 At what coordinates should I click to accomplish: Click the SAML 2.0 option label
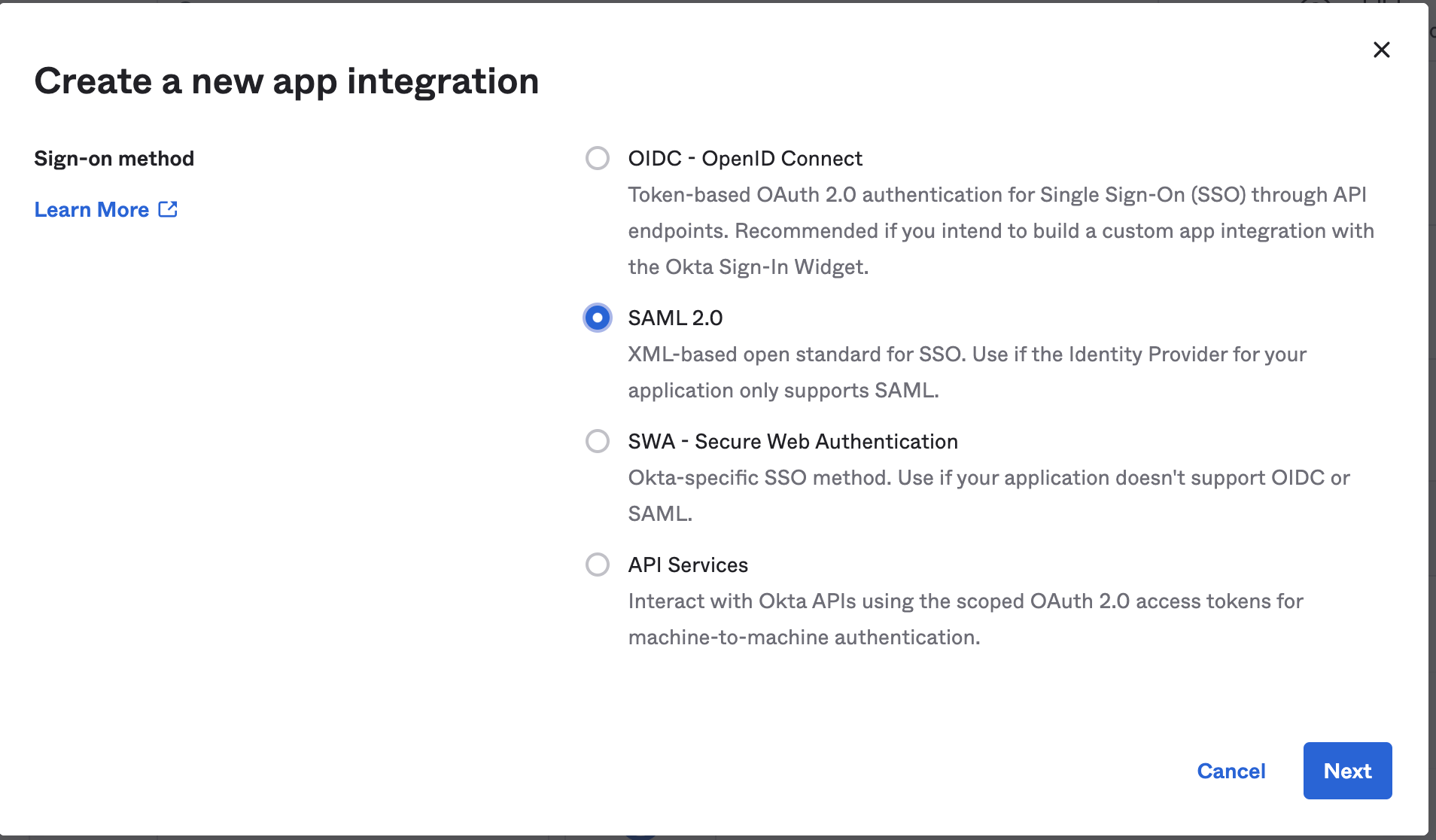tap(674, 318)
